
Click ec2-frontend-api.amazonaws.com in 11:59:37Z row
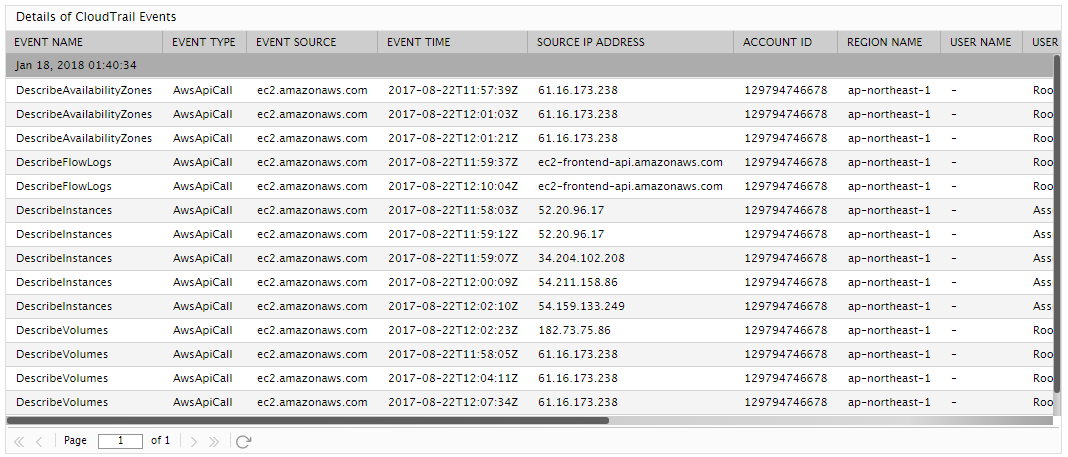click(x=630, y=162)
